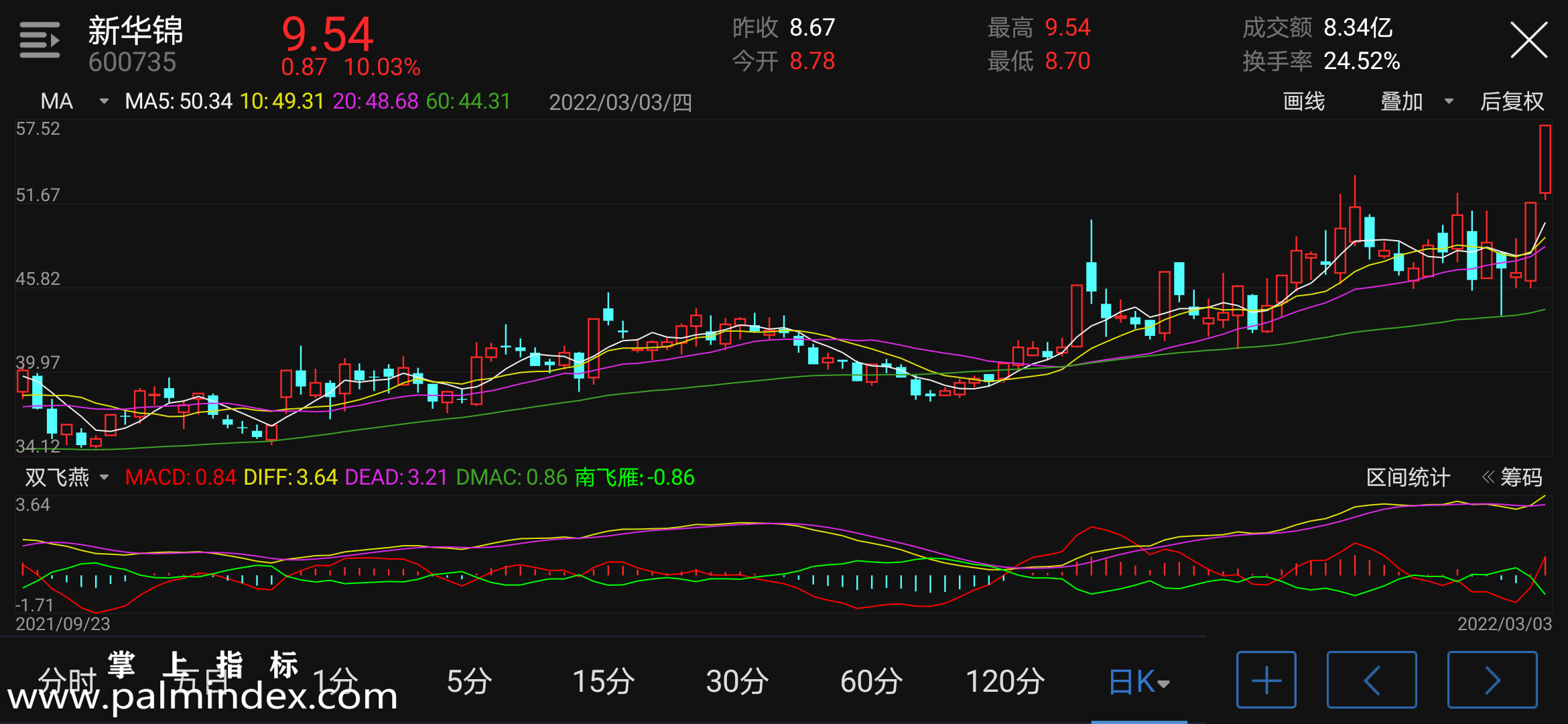
Task: Click the 51.67 price axis label
Action: coord(38,194)
